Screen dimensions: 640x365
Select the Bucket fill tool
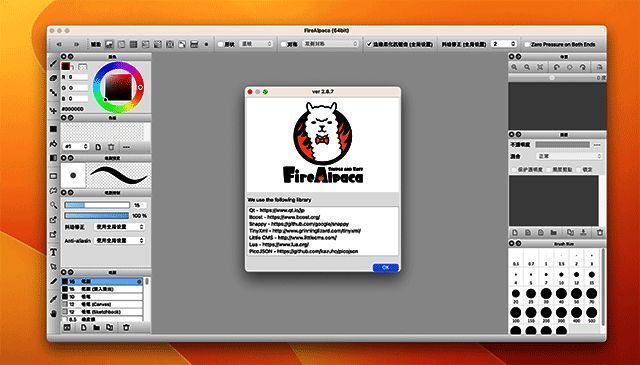pos(53,143)
